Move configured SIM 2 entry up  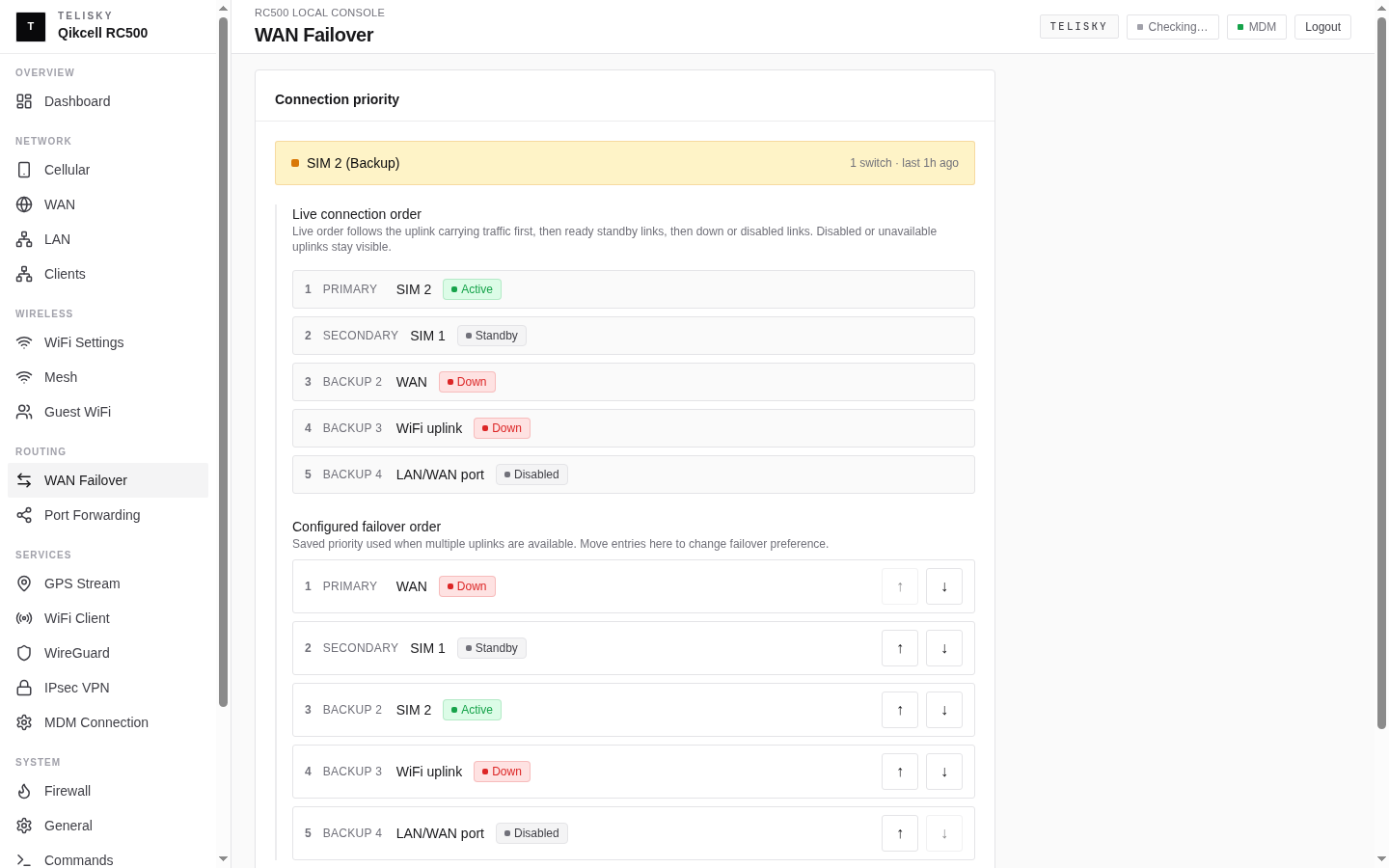pyautogui.click(x=900, y=710)
